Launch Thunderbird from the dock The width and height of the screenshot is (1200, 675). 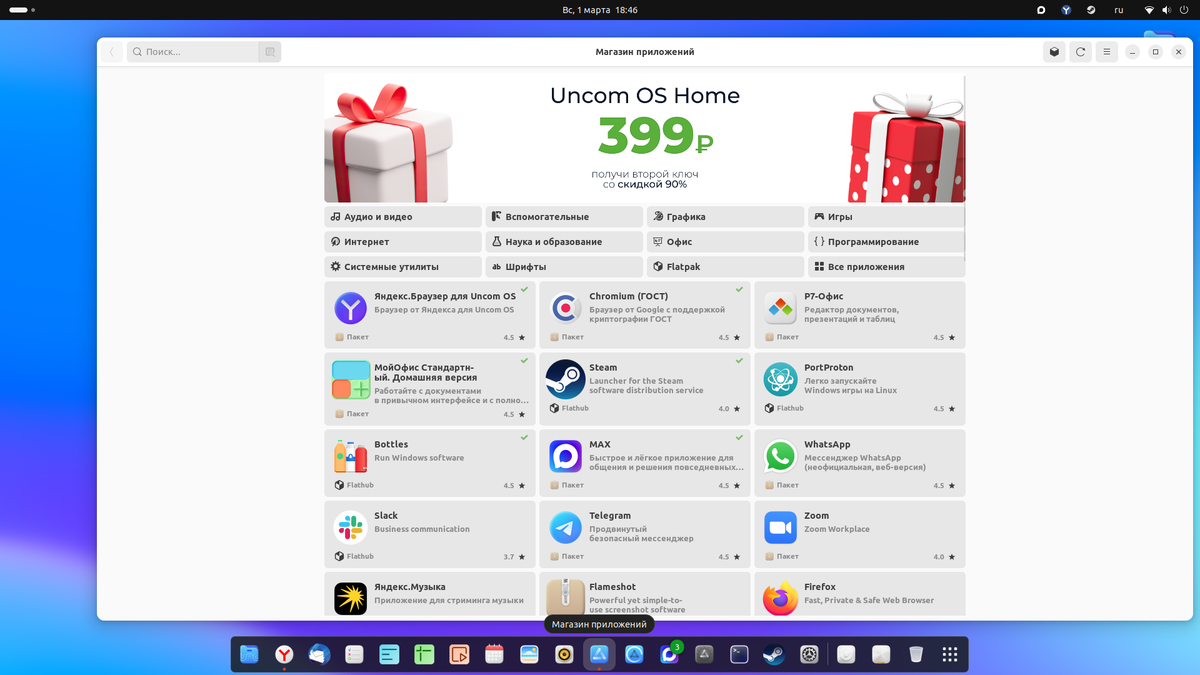tap(319, 655)
